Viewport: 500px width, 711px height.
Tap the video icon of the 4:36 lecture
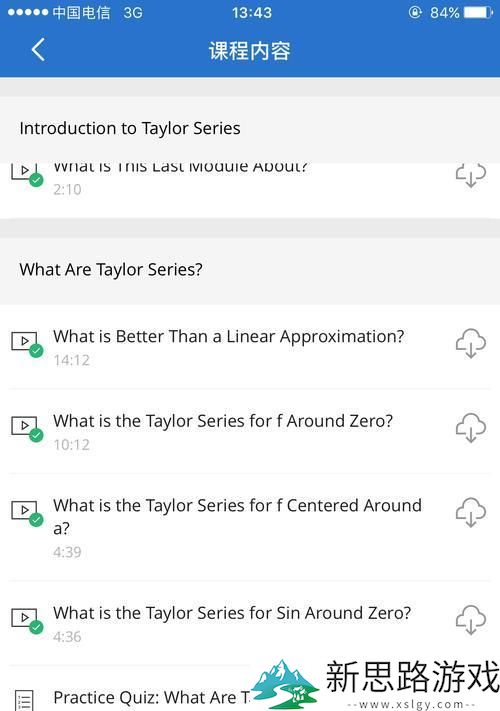27,620
